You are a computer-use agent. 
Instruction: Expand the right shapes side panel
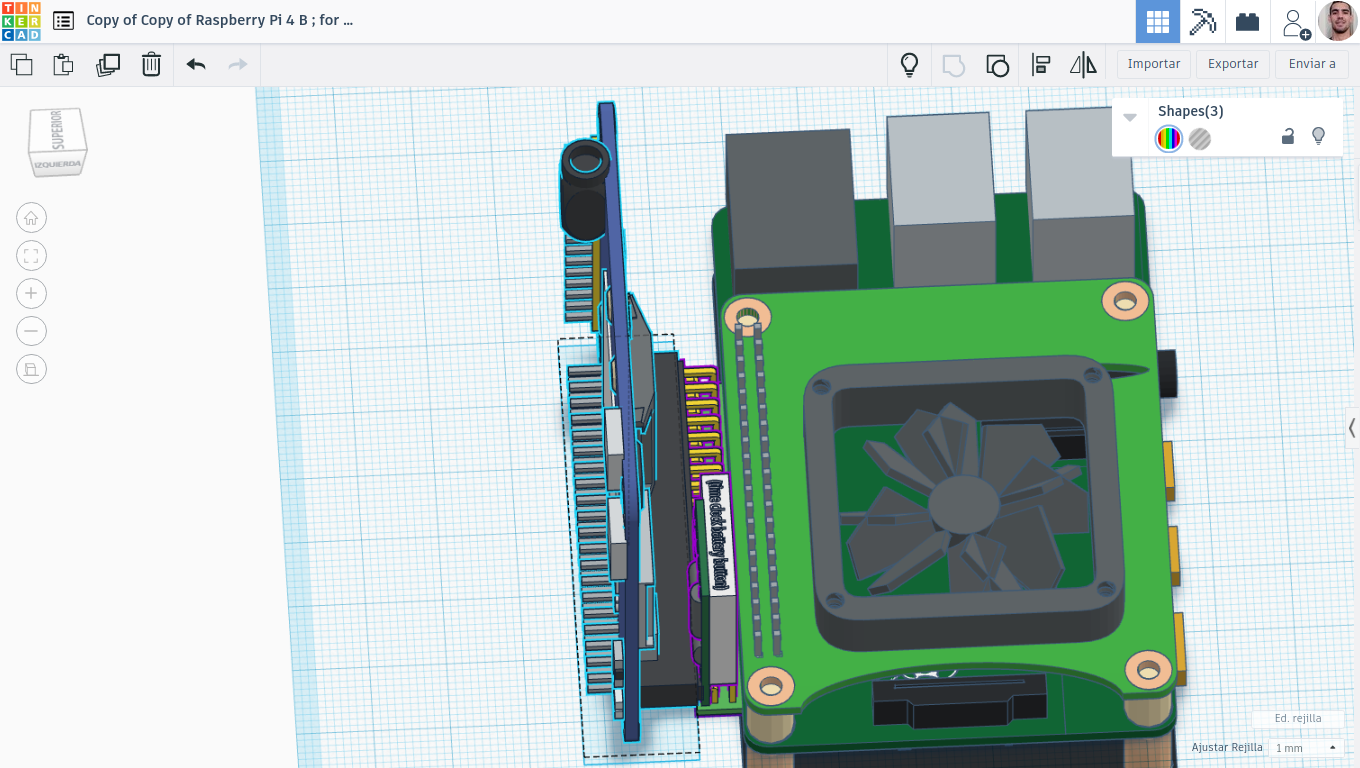point(1351,428)
